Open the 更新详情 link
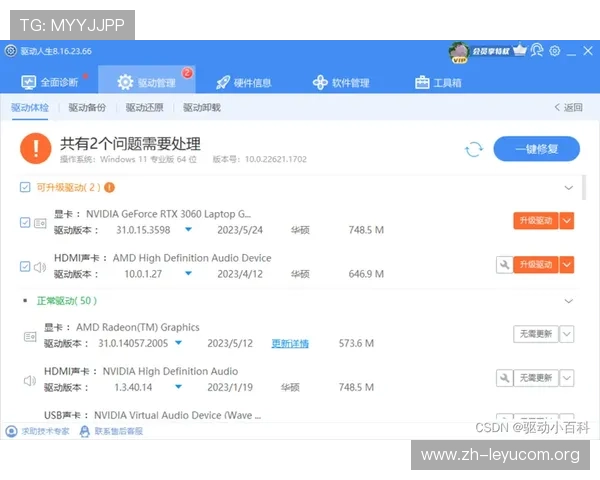This screenshot has width=600, height=480. click(290, 343)
